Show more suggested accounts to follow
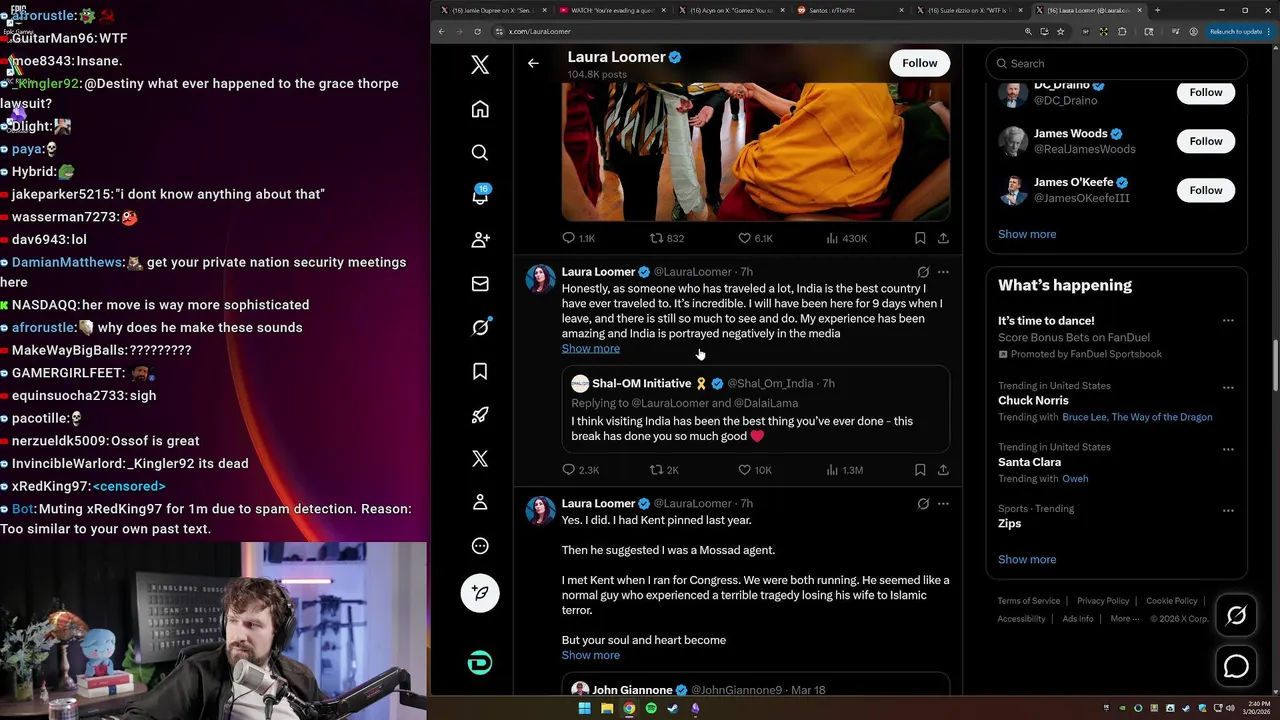This screenshot has height=720, width=1280. click(x=1026, y=234)
